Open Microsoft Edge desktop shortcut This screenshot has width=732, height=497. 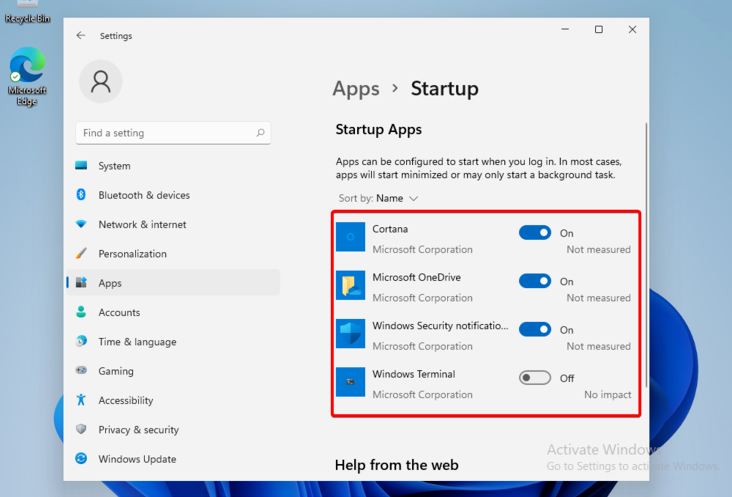pyautogui.click(x=27, y=77)
